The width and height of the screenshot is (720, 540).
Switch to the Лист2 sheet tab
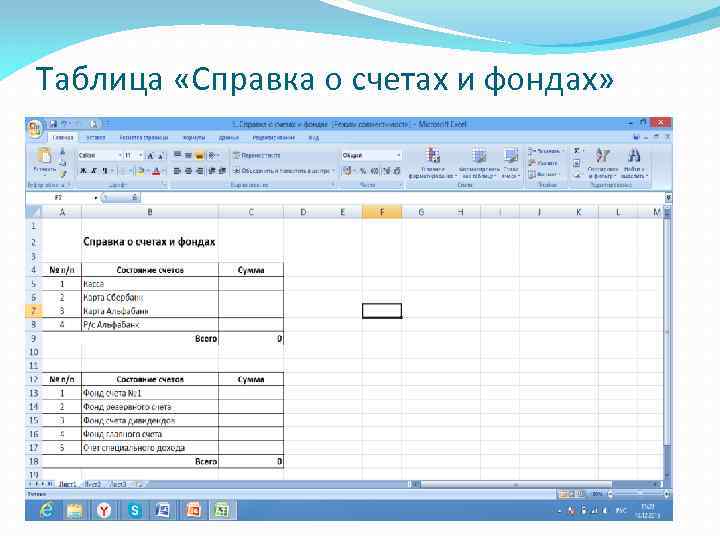[93, 484]
